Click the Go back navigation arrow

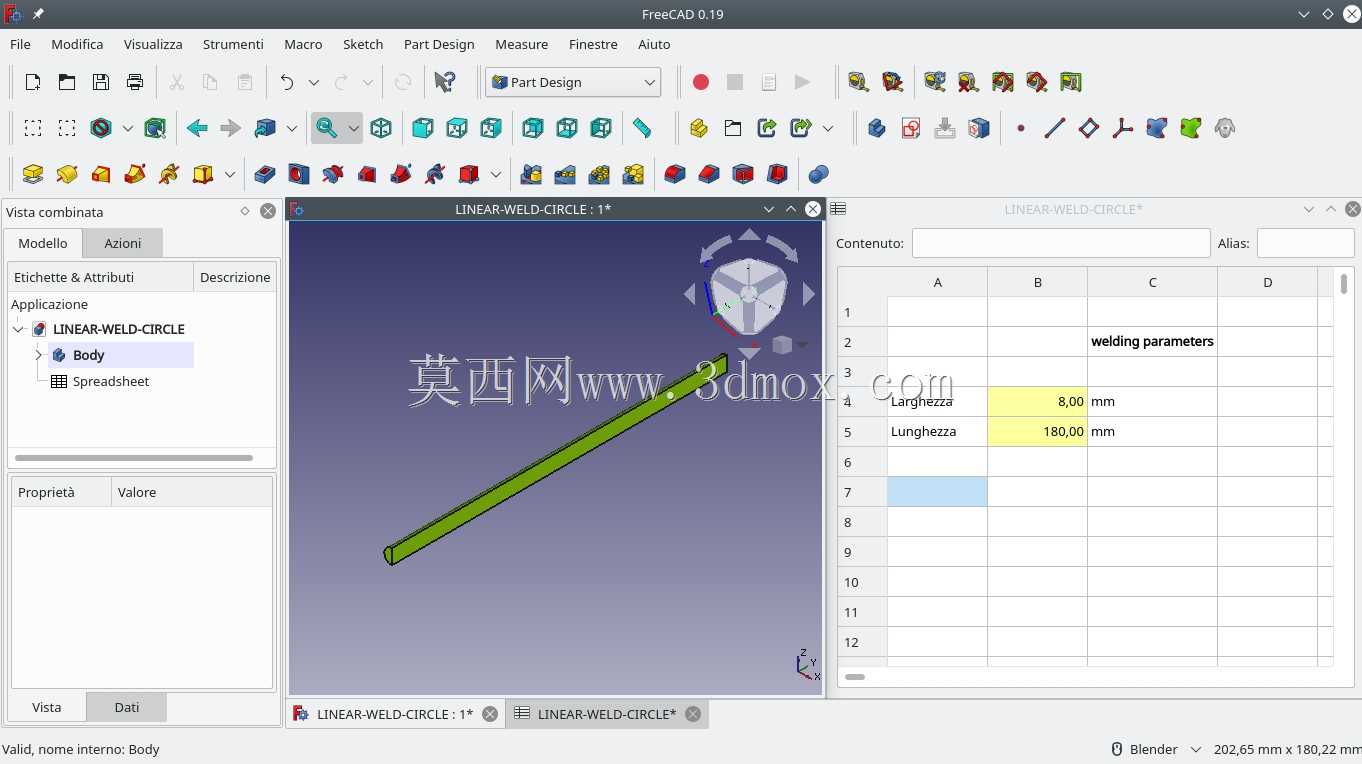[x=197, y=128]
